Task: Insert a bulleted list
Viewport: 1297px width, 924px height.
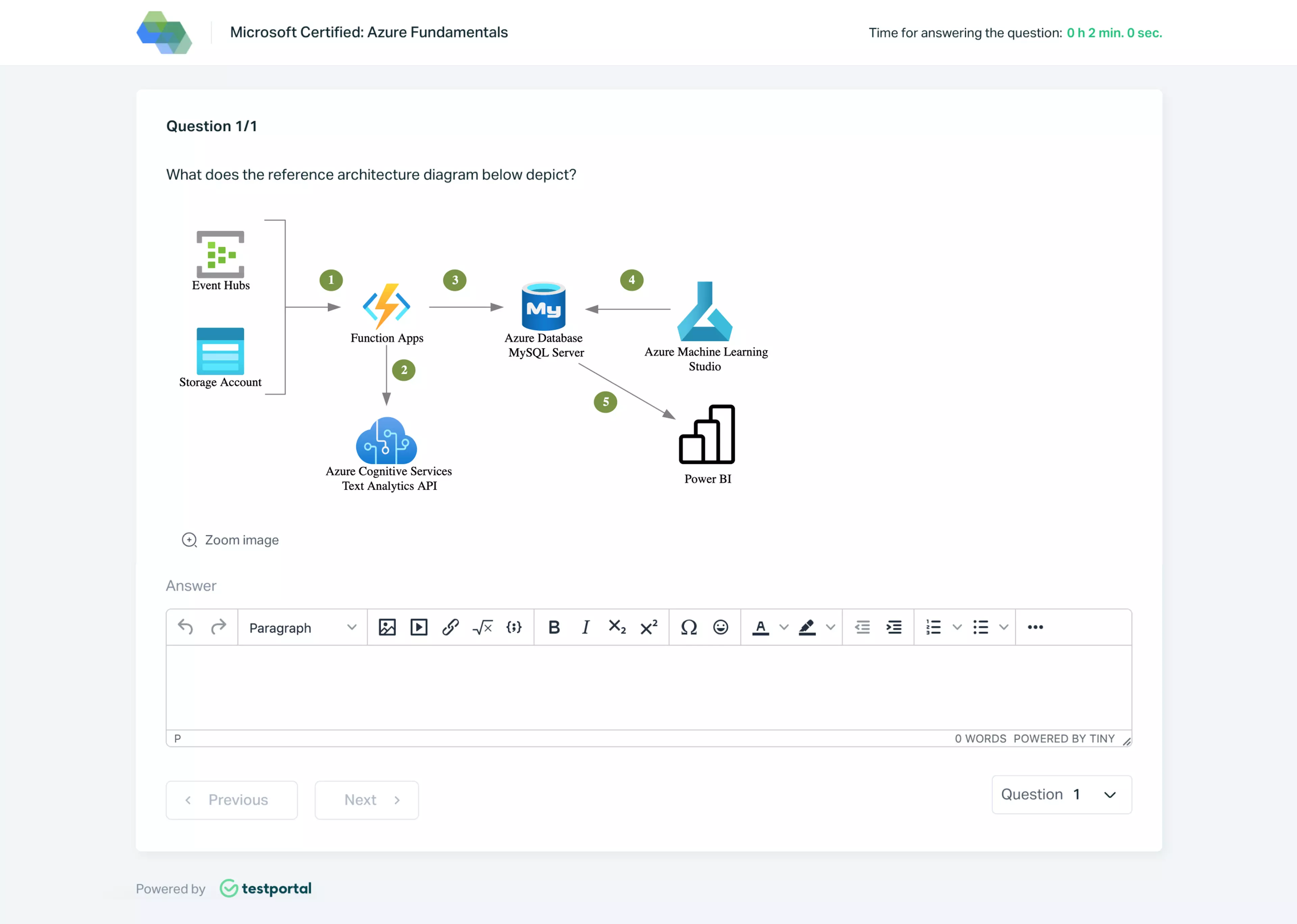Action: point(981,627)
